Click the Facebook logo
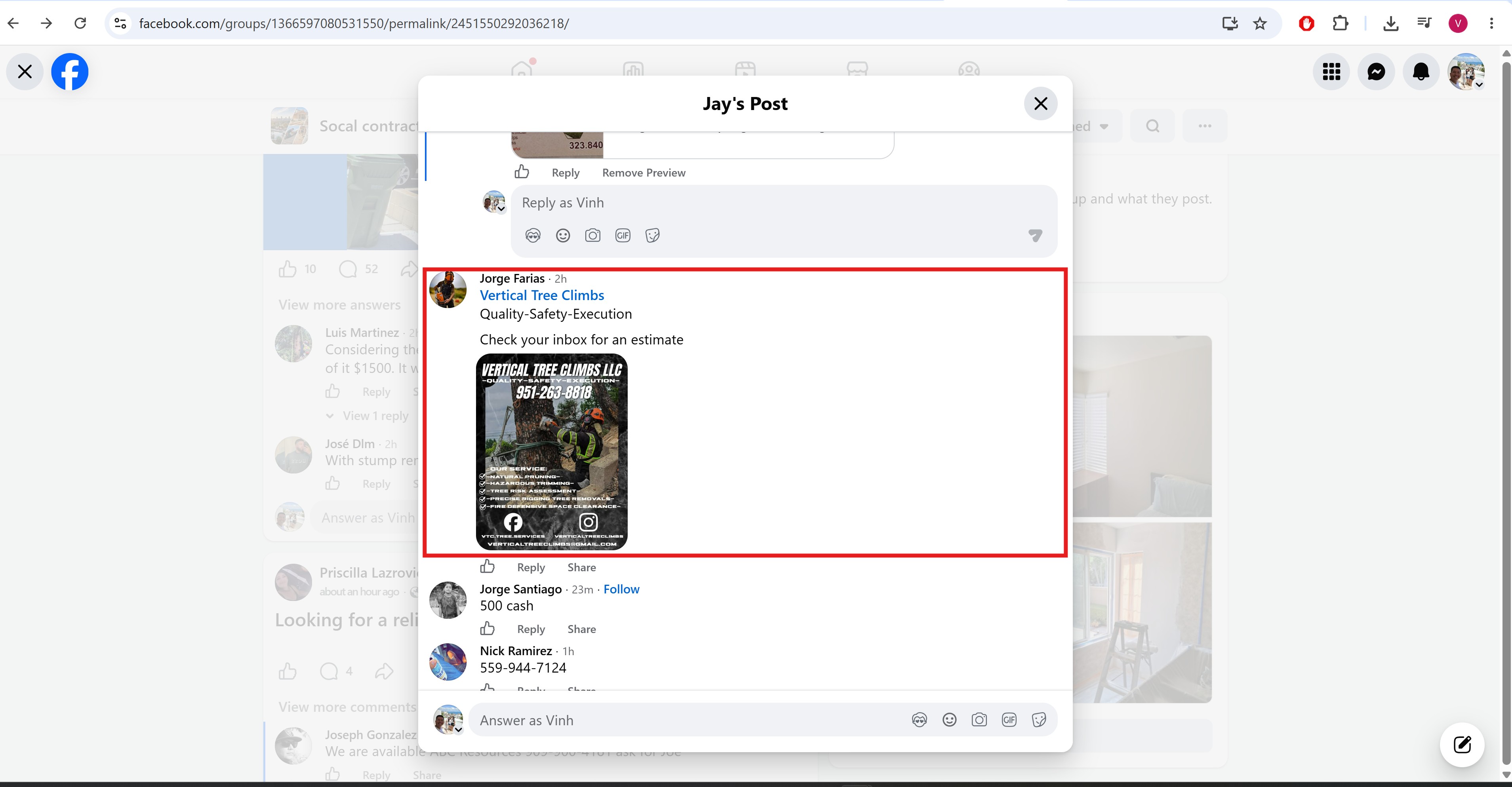The height and width of the screenshot is (787, 1512). 70,72
